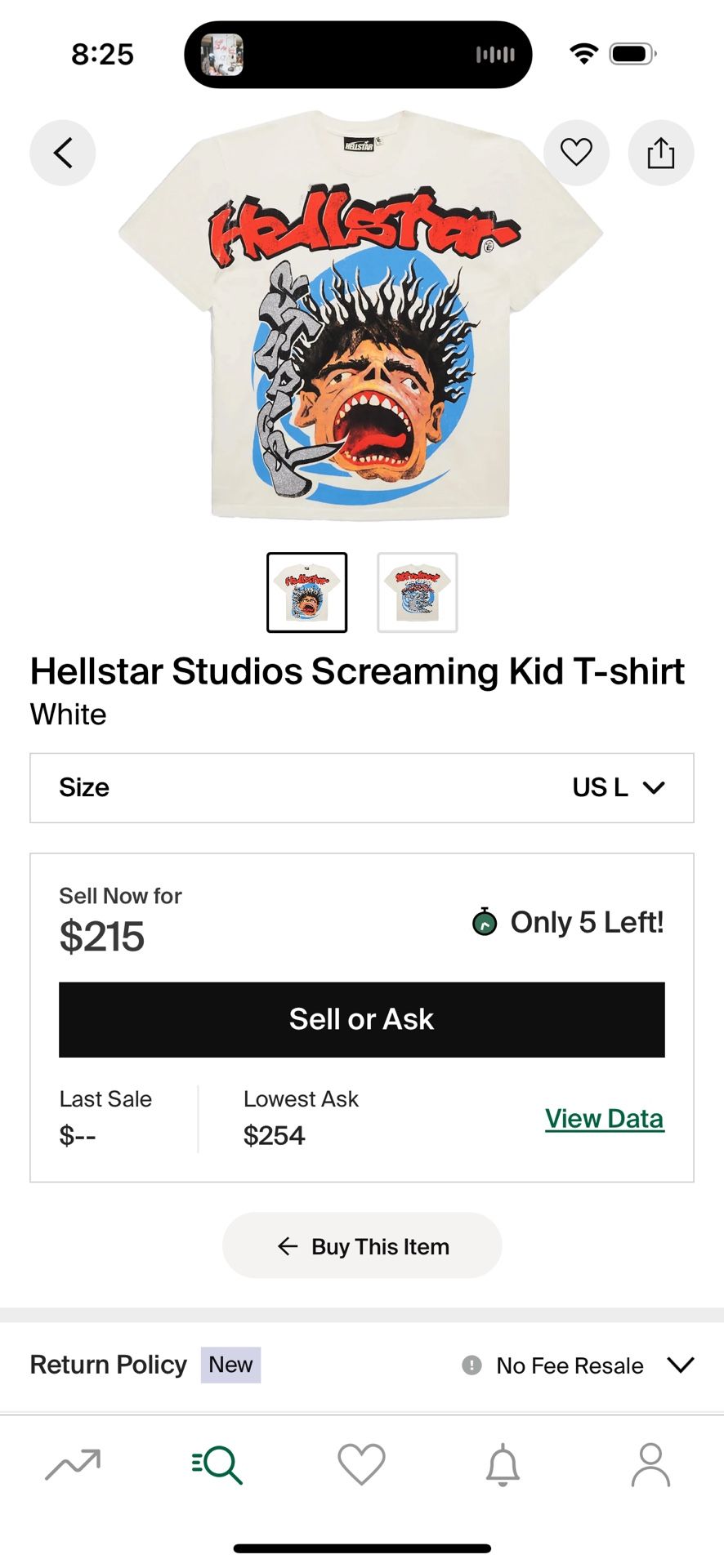The width and height of the screenshot is (724, 1568).
Task: Open the share sheet icon
Action: point(660,153)
